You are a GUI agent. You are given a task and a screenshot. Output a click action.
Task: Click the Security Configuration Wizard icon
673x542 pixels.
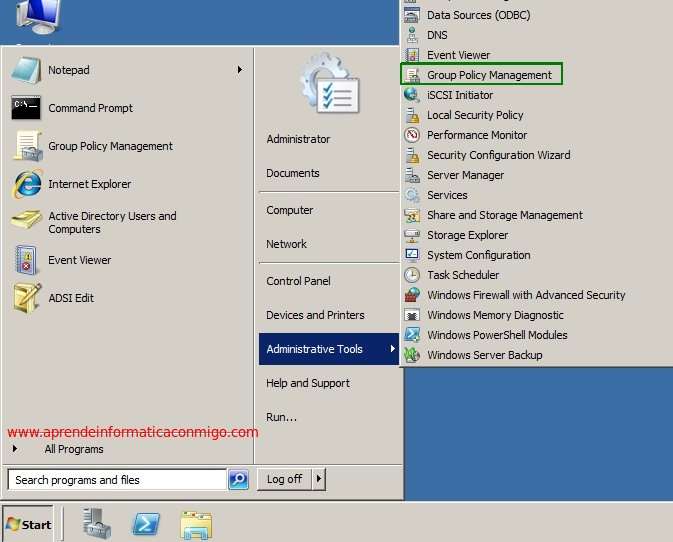412,155
